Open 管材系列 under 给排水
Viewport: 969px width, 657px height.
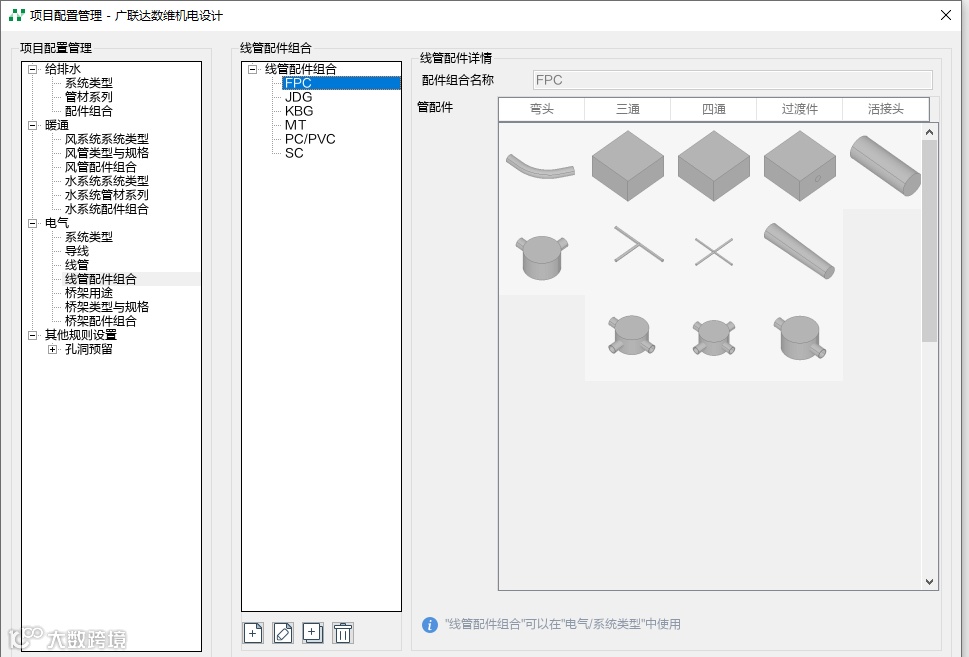(x=89, y=97)
